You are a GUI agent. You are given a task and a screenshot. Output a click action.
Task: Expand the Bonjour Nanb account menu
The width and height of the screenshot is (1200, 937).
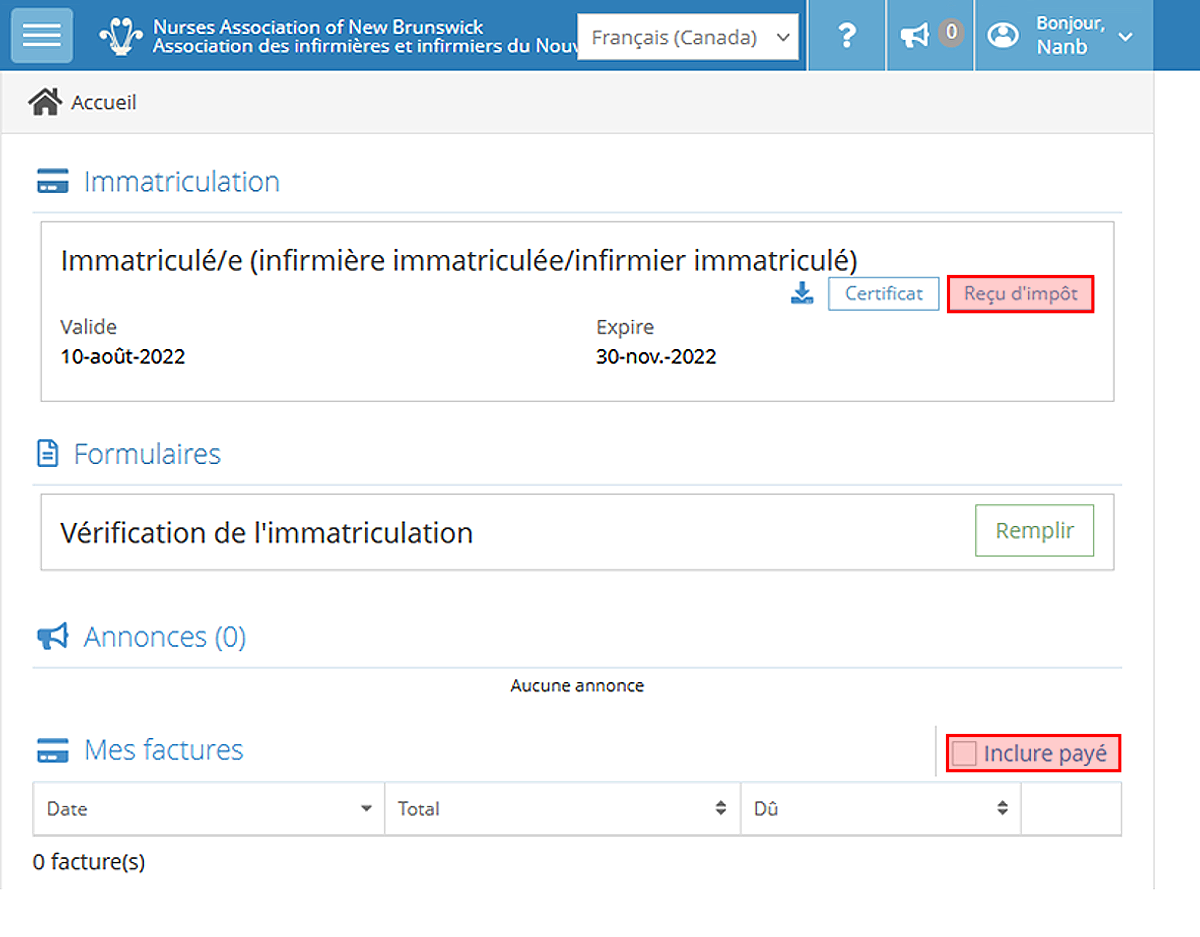(1125, 37)
